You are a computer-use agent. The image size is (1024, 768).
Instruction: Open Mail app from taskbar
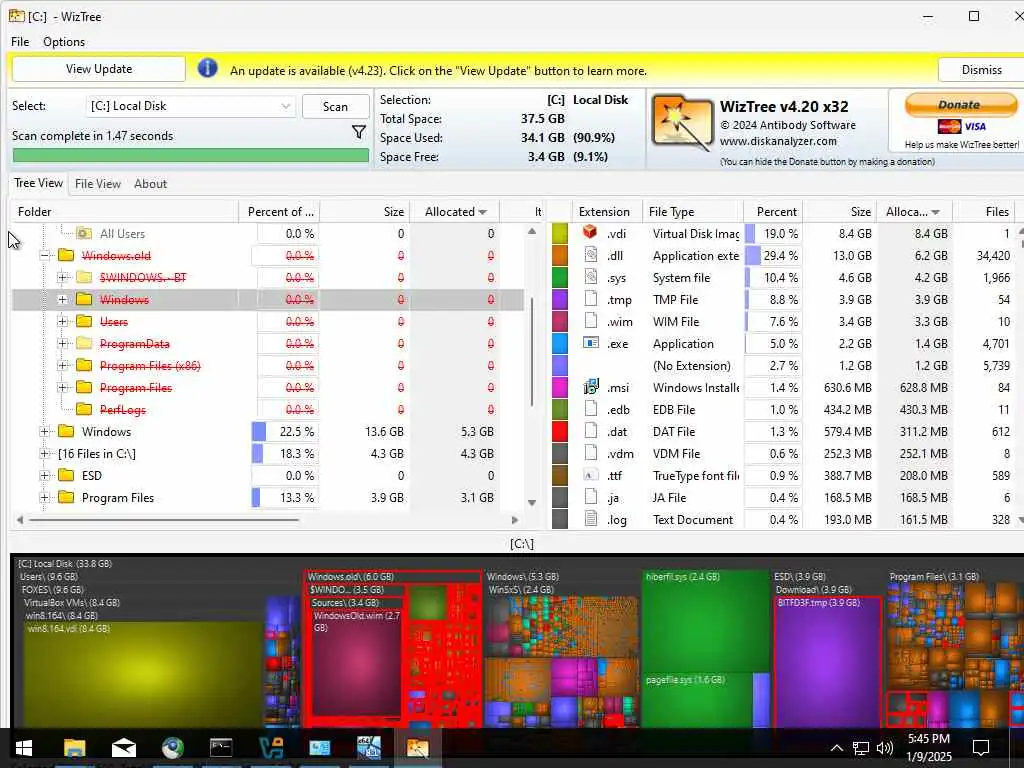(x=123, y=747)
